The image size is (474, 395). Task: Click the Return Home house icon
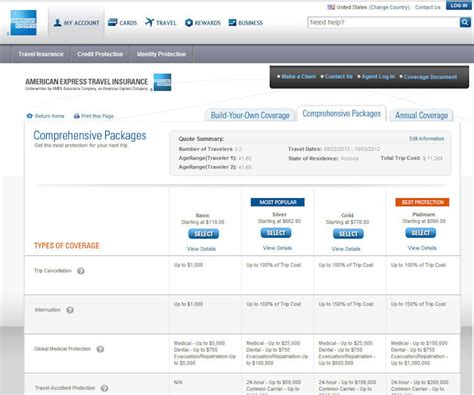[29, 116]
